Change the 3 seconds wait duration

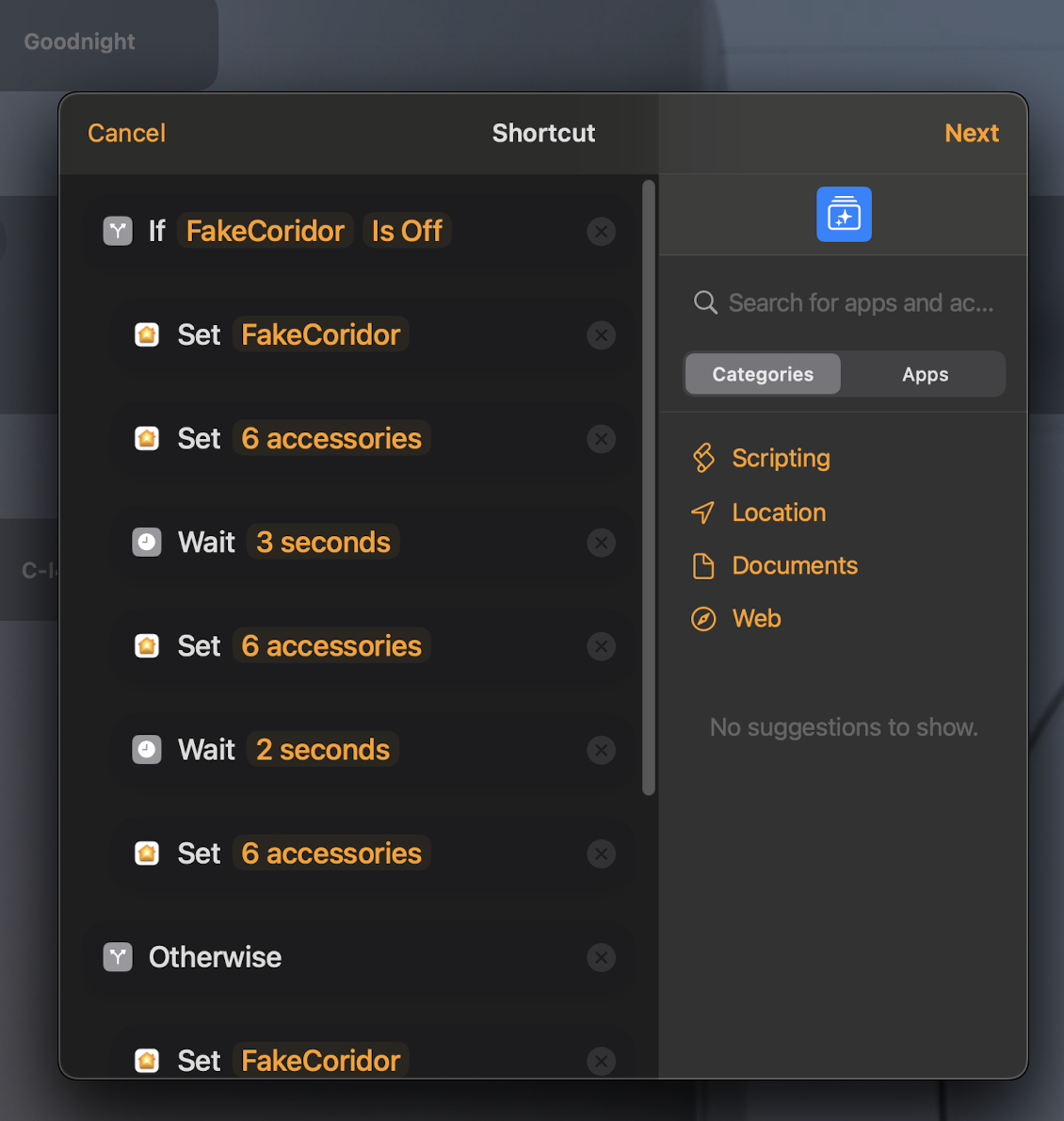322,542
